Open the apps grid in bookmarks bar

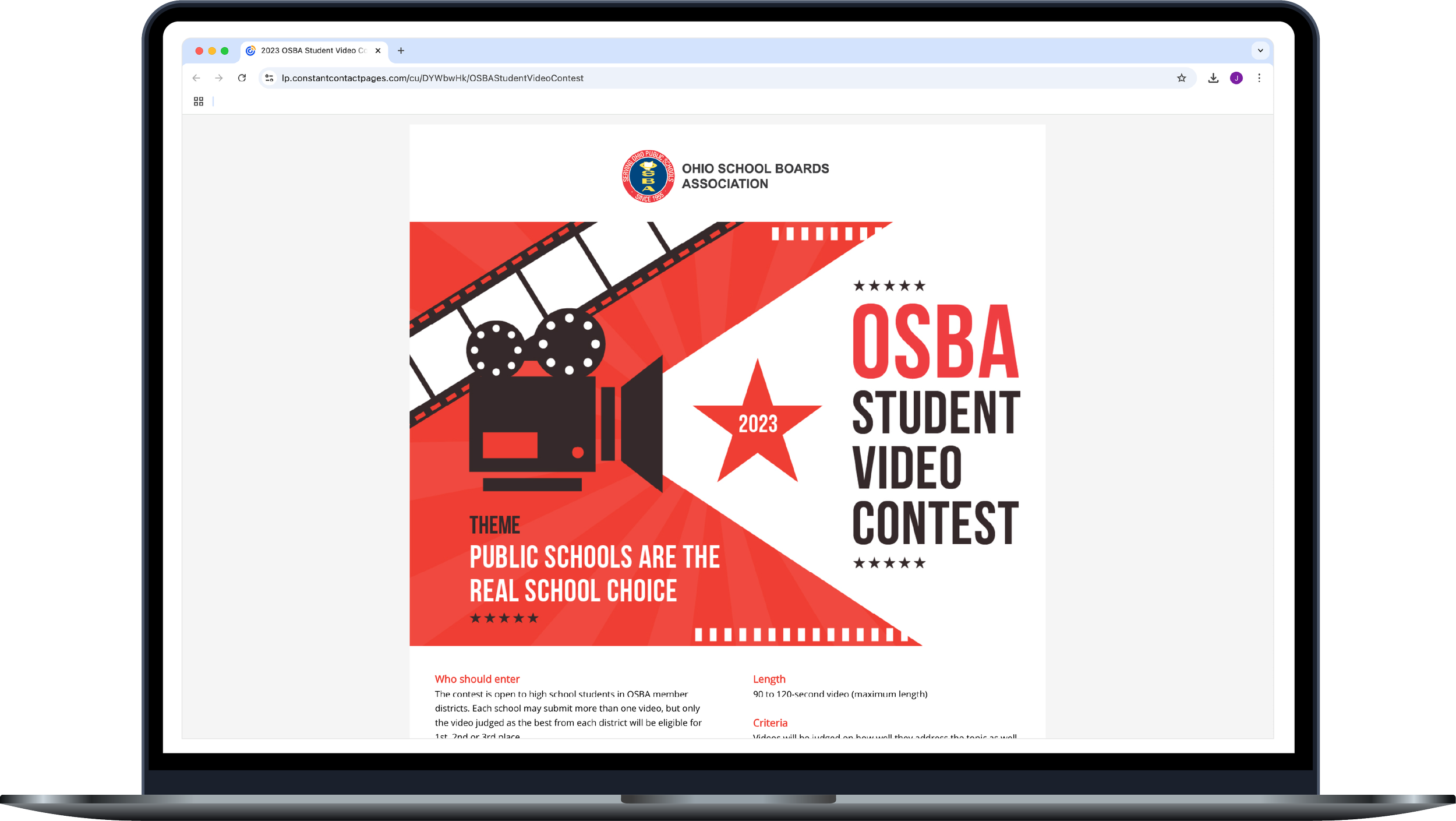[x=199, y=101]
